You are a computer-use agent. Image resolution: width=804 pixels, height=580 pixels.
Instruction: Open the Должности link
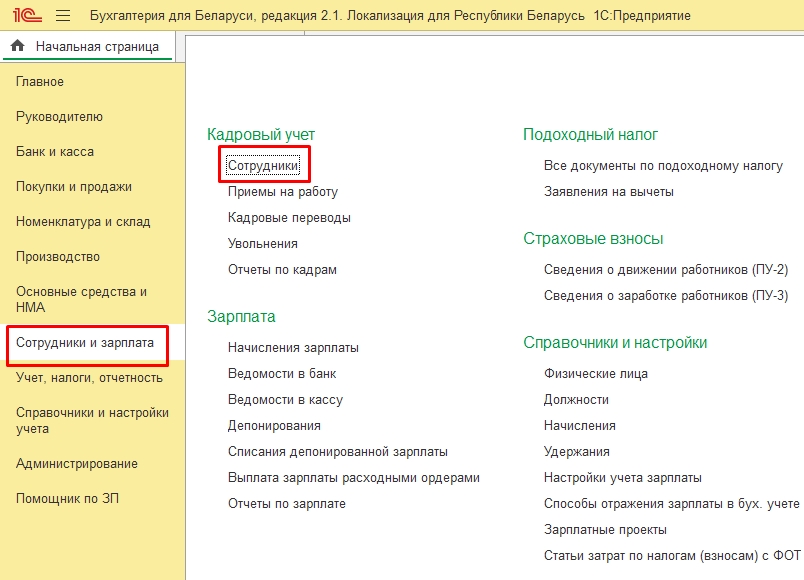pos(576,400)
